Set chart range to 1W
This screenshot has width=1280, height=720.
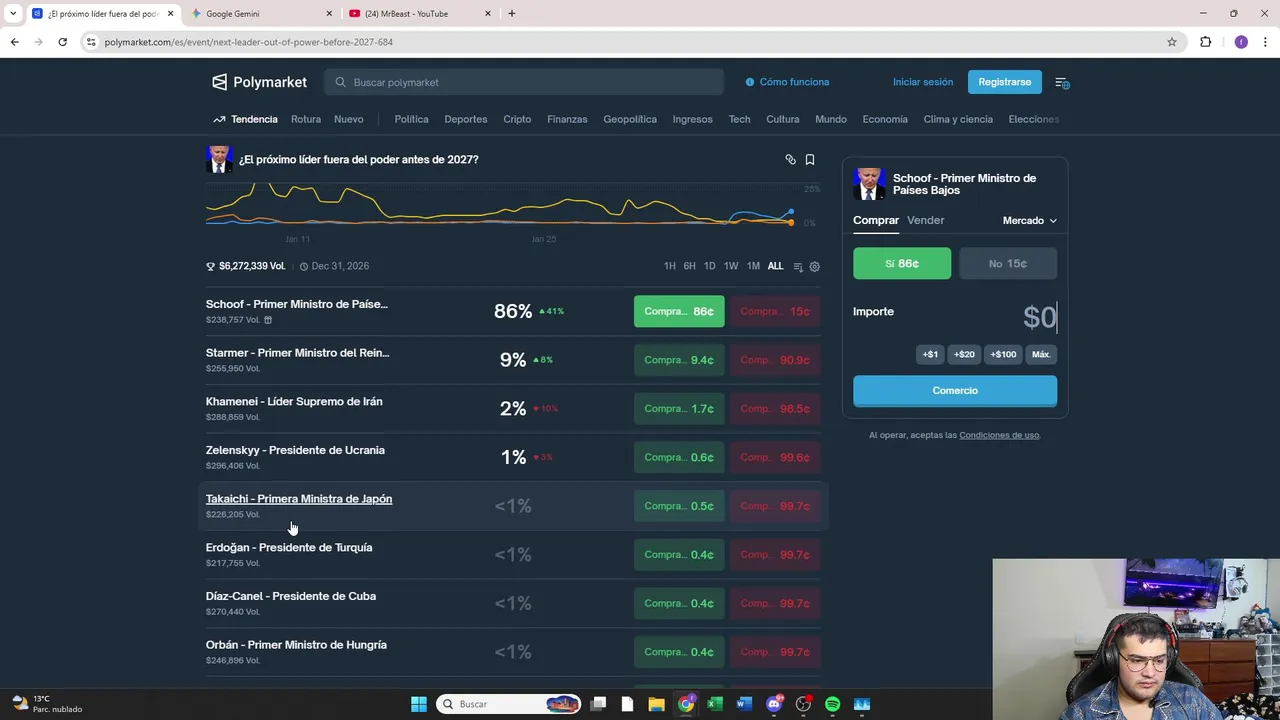(x=731, y=266)
